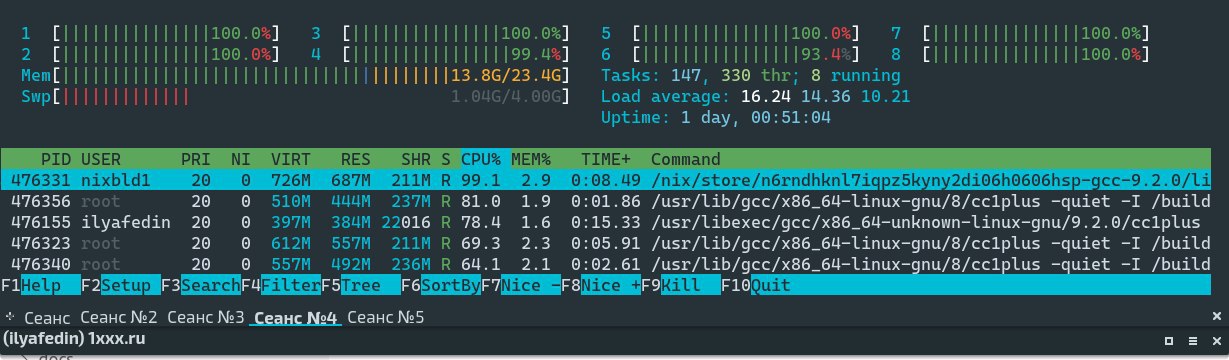The width and height of the screenshot is (1229, 360).
Task: Sort by the NI column header
Action: [x=240, y=159]
